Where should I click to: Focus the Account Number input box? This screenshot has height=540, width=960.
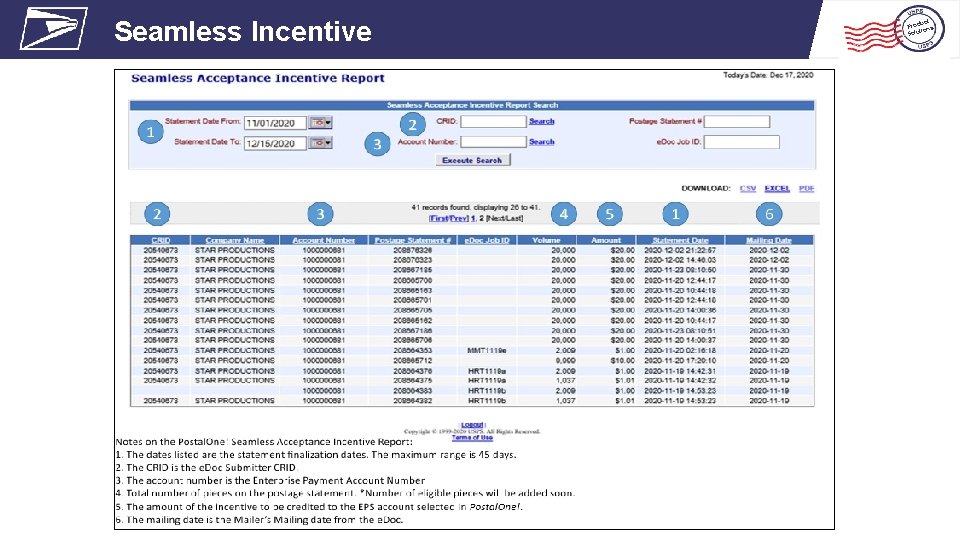point(493,141)
